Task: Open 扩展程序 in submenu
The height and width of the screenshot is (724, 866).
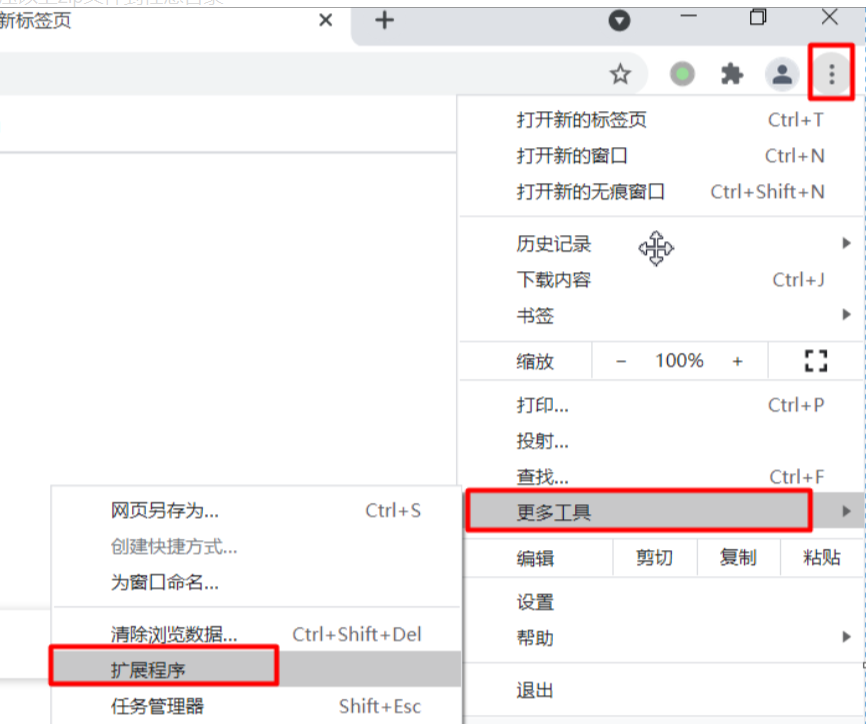Action: [256, 669]
